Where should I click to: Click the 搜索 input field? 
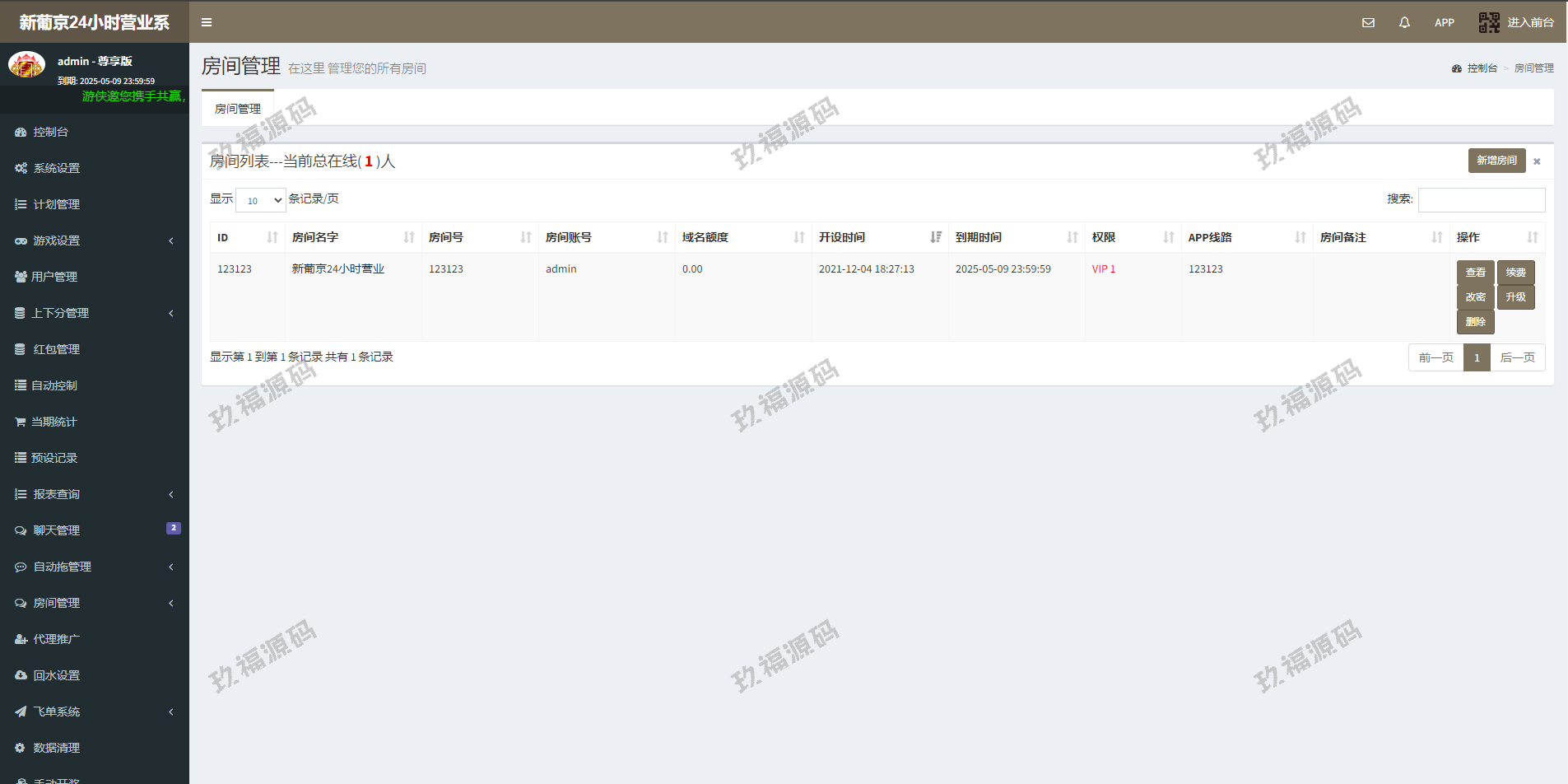1481,200
